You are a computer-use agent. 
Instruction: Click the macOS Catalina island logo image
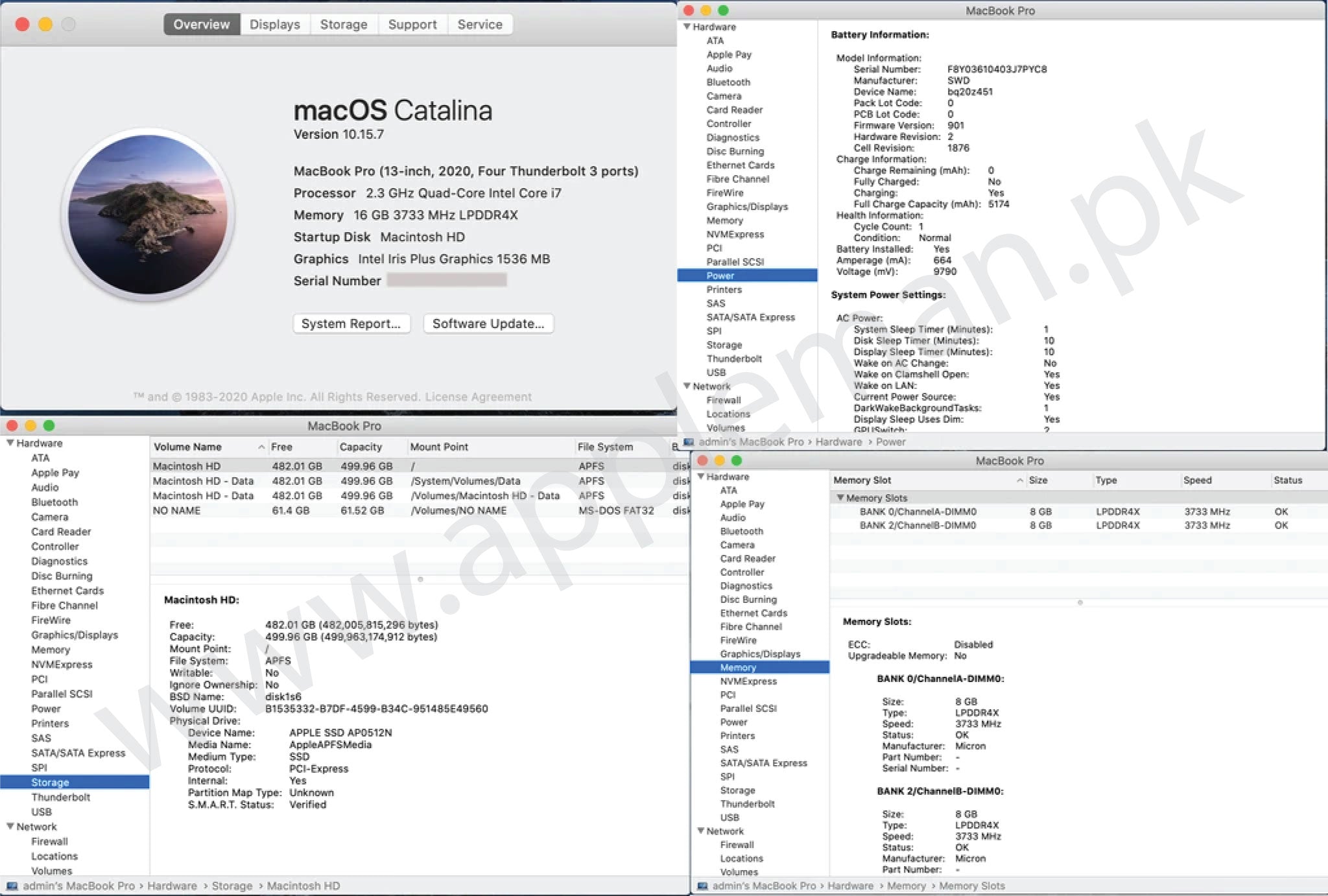pyautogui.click(x=148, y=215)
